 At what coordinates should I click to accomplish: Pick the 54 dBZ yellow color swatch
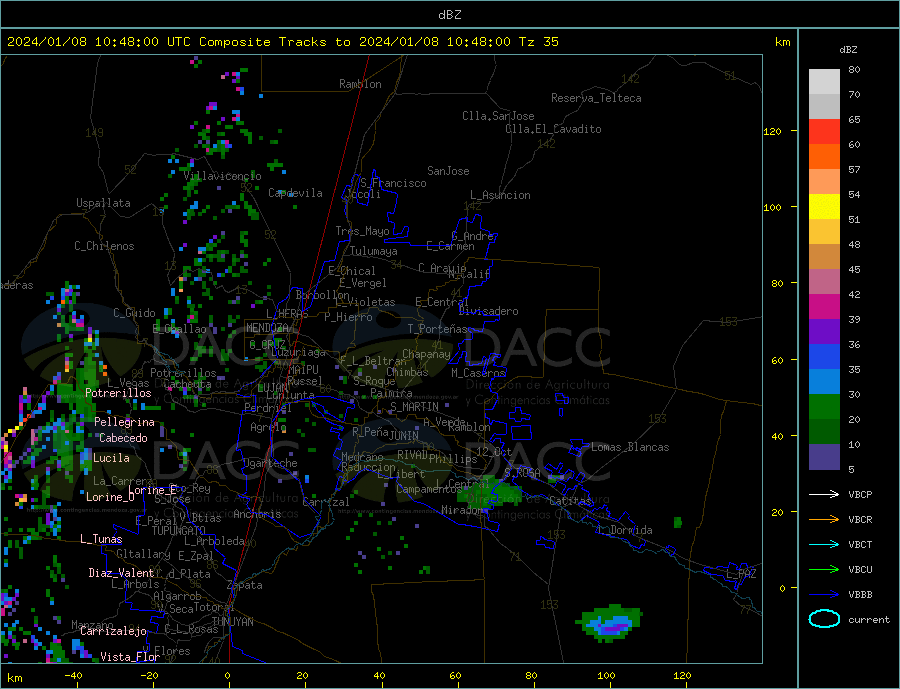(824, 207)
